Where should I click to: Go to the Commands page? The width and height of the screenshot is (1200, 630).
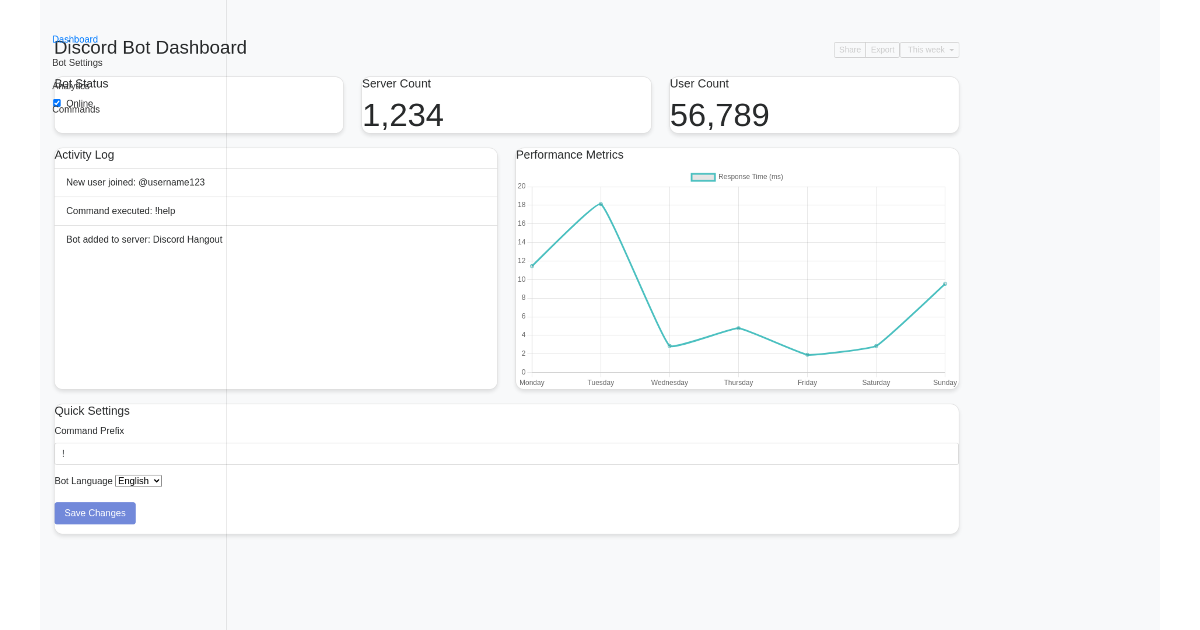click(76, 109)
